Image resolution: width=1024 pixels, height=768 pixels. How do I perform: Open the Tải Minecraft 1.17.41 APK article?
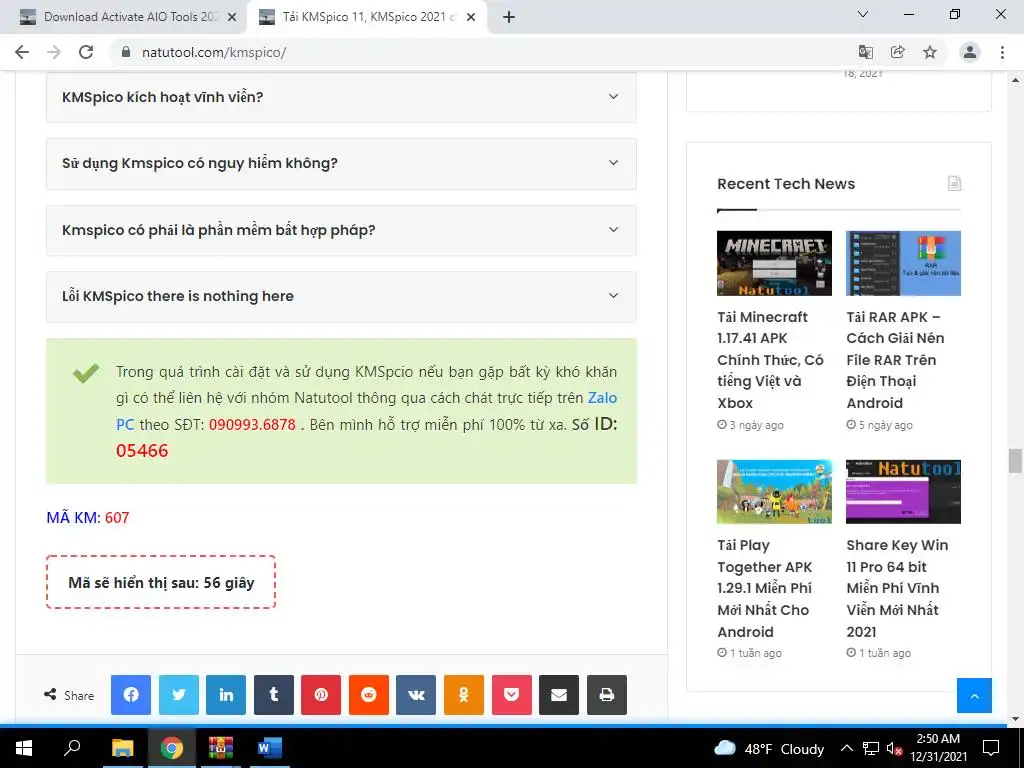[x=771, y=360]
